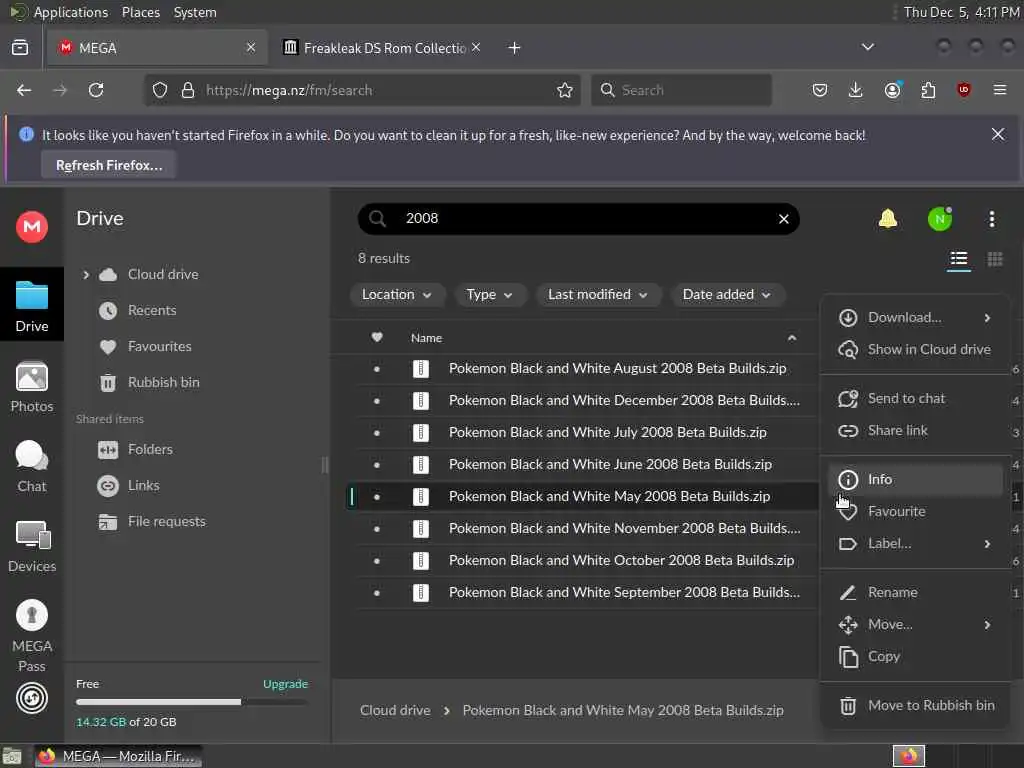Open the three-dot more menu
Image resolution: width=1024 pixels, height=768 pixels.
pos(991,219)
